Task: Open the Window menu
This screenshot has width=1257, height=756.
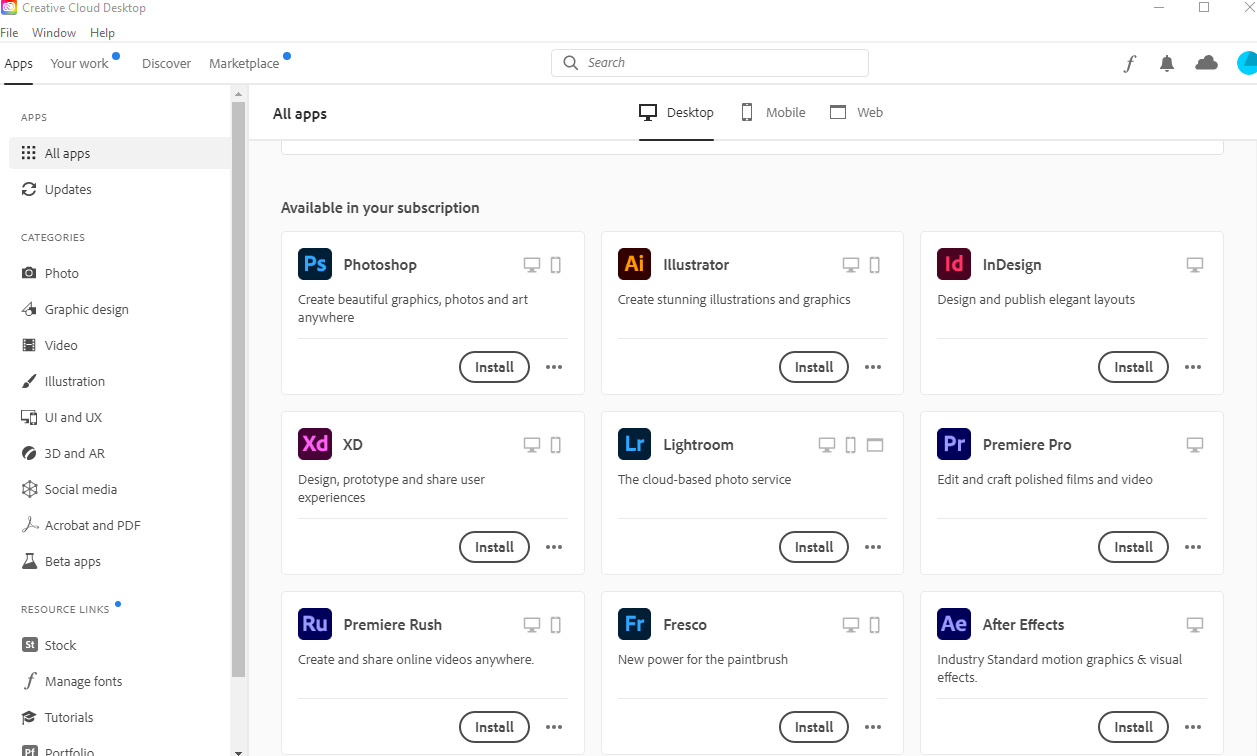Action: [x=54, y=33]
